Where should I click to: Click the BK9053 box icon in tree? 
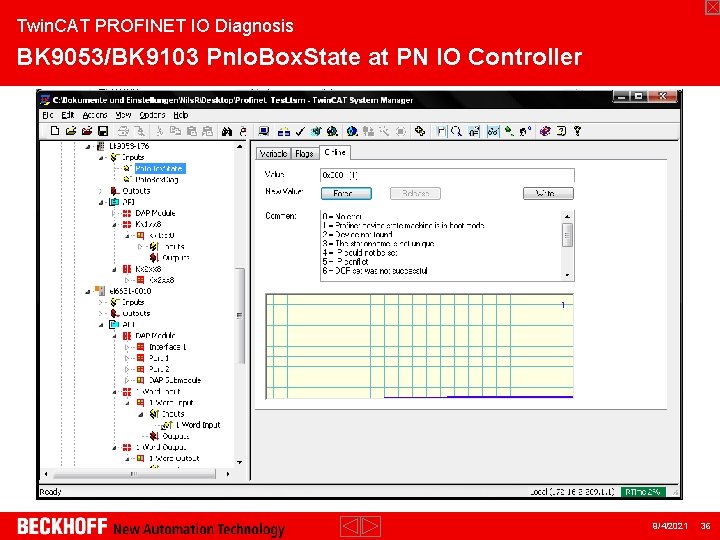coord(101,146)
